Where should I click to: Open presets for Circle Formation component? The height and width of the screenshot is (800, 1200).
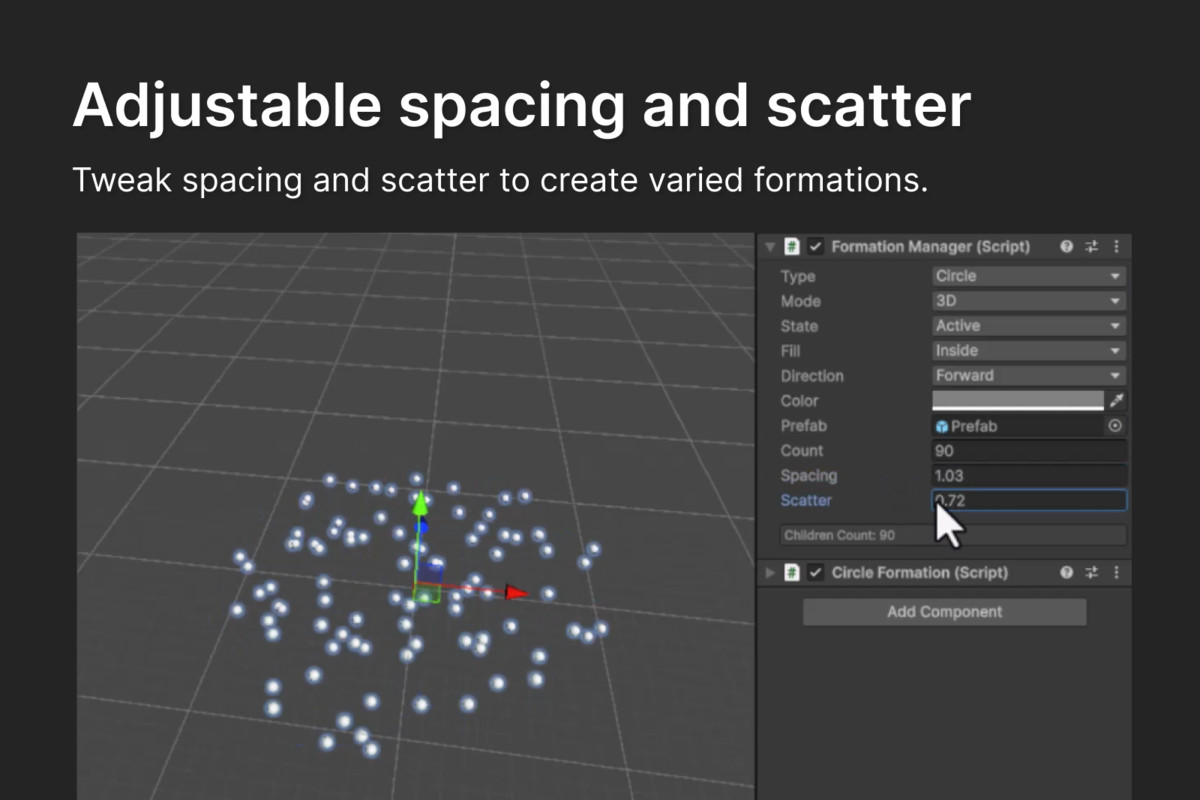click(x=1092, y=573)
